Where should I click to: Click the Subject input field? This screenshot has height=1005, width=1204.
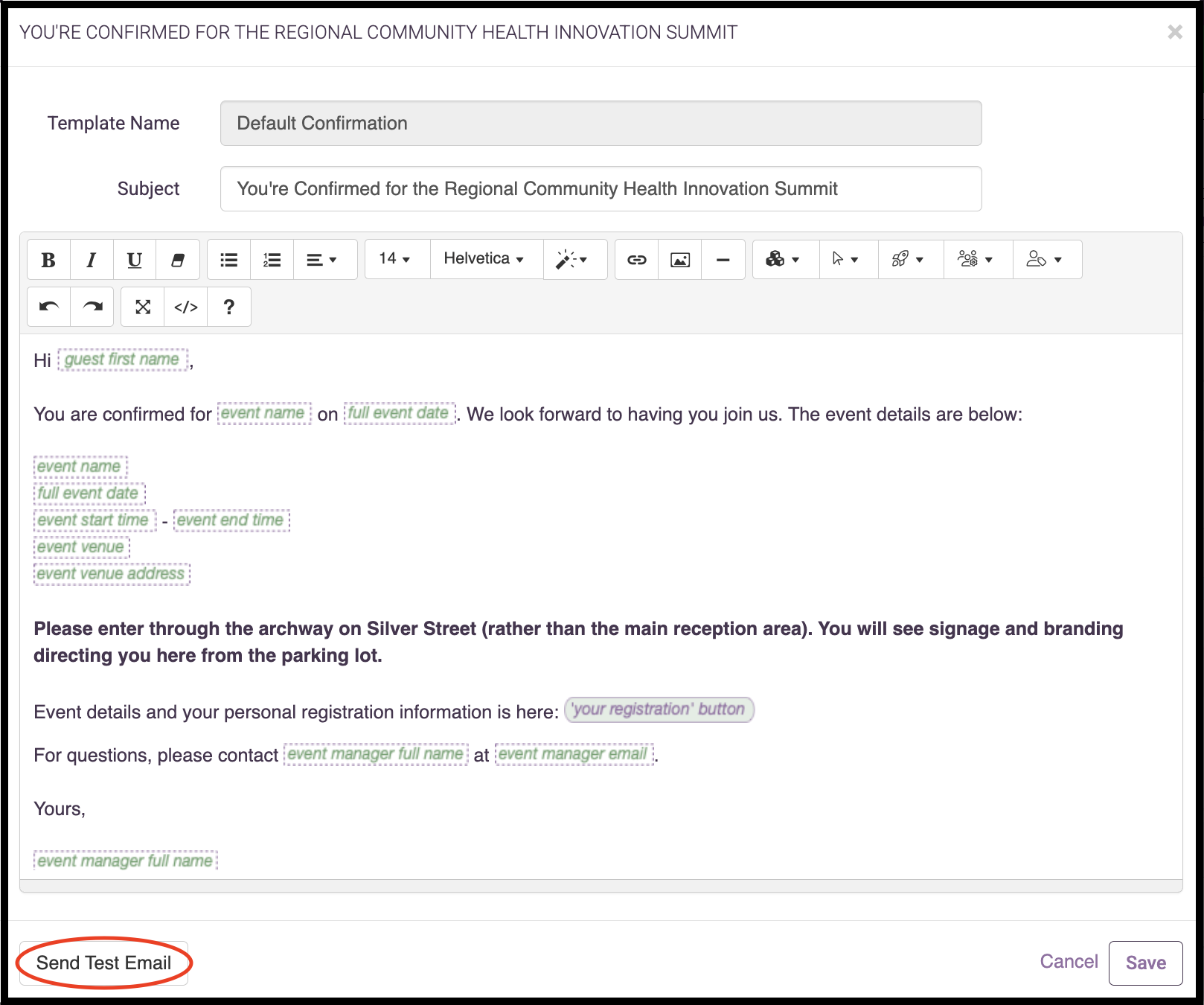pos(601,189)
